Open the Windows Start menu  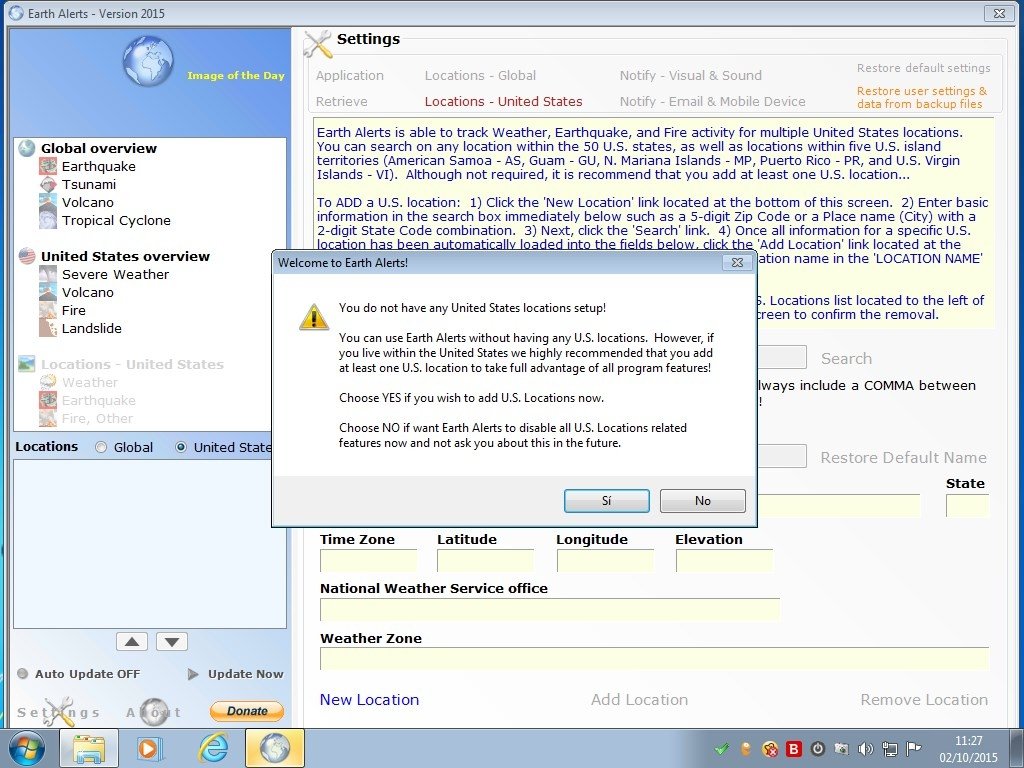26,748
